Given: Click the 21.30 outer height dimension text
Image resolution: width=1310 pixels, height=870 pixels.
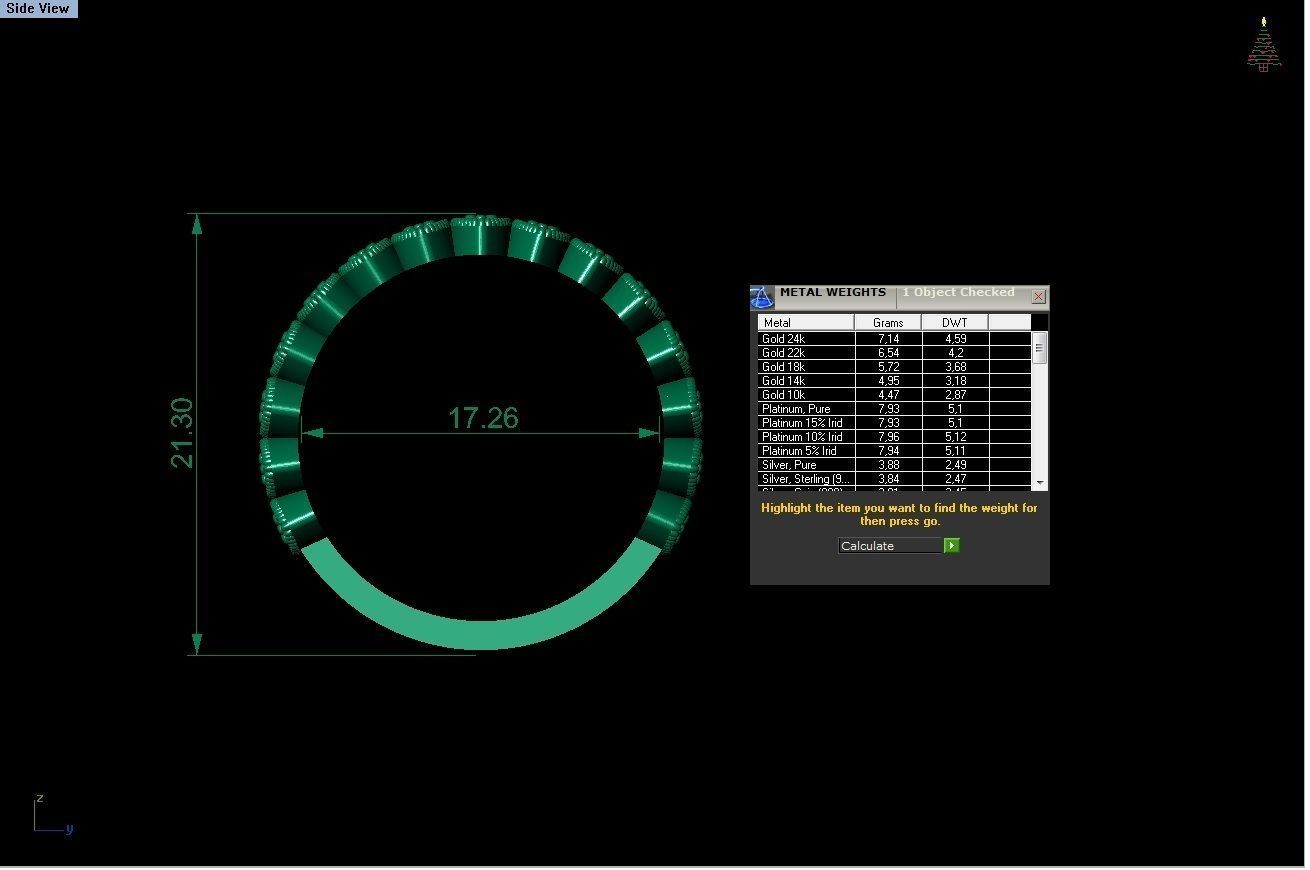Looking at the screenshot, I should tap(182, 433).
